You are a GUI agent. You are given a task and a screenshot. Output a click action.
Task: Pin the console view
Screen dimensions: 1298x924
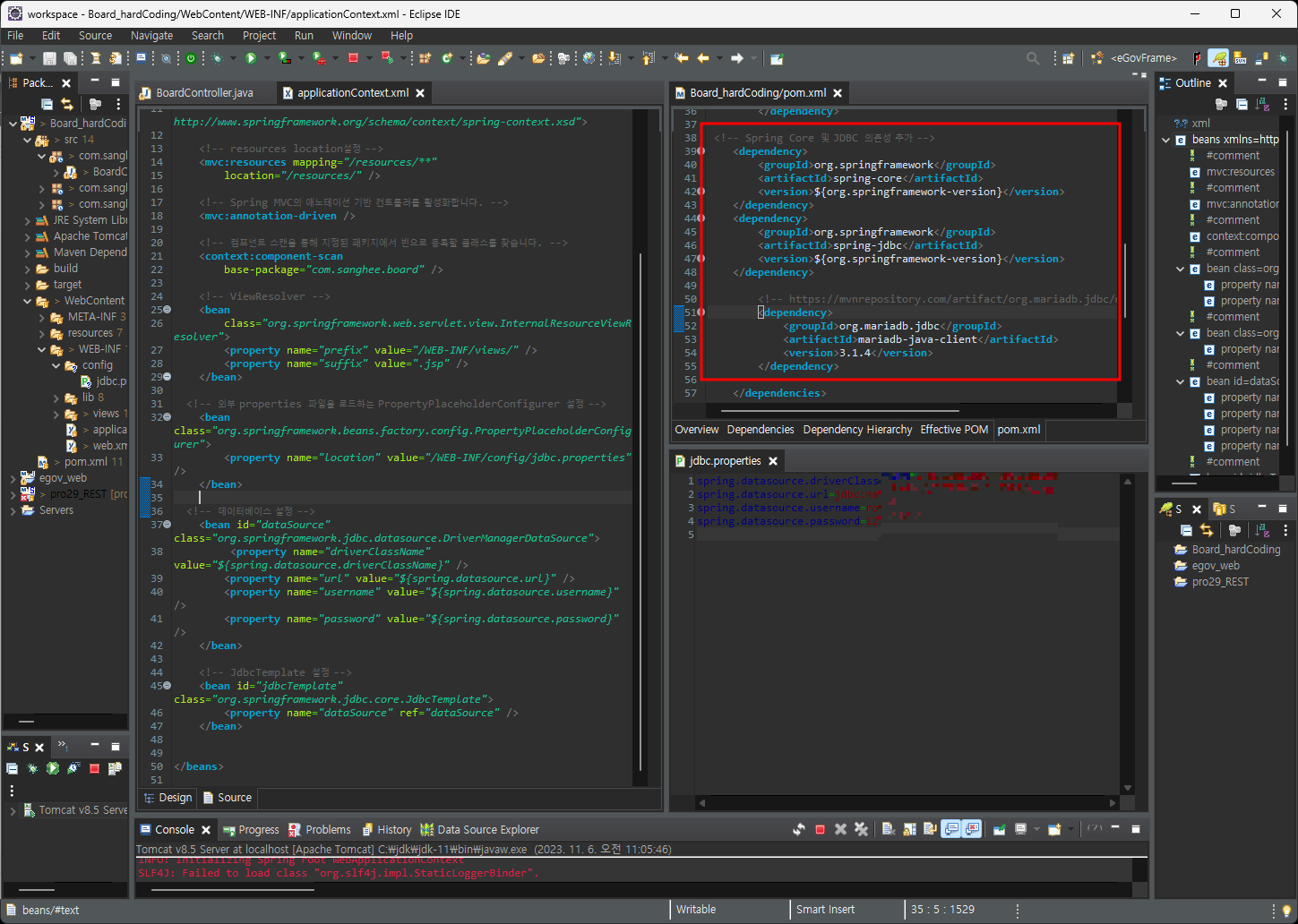click(x=1000, y=829)
